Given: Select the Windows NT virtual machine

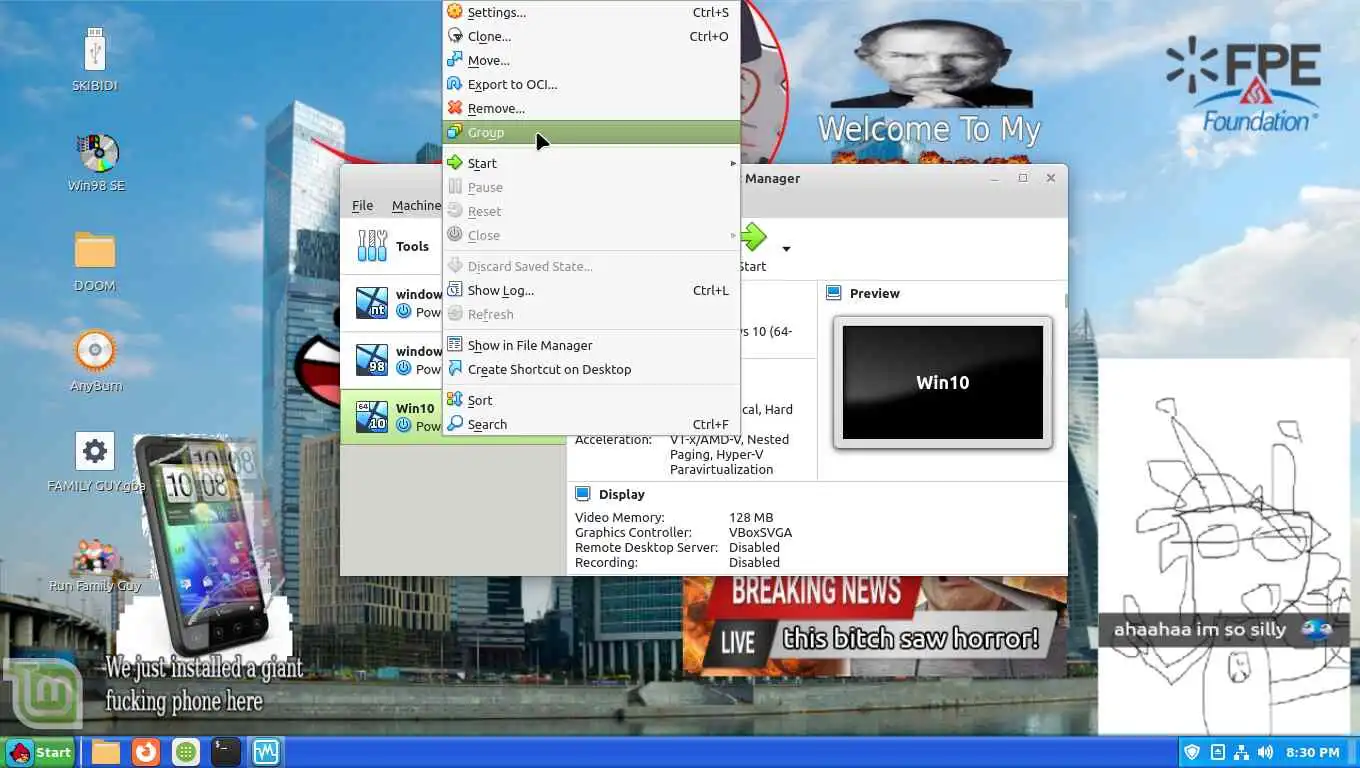Looking at the screenshot, I should [392, 303].
